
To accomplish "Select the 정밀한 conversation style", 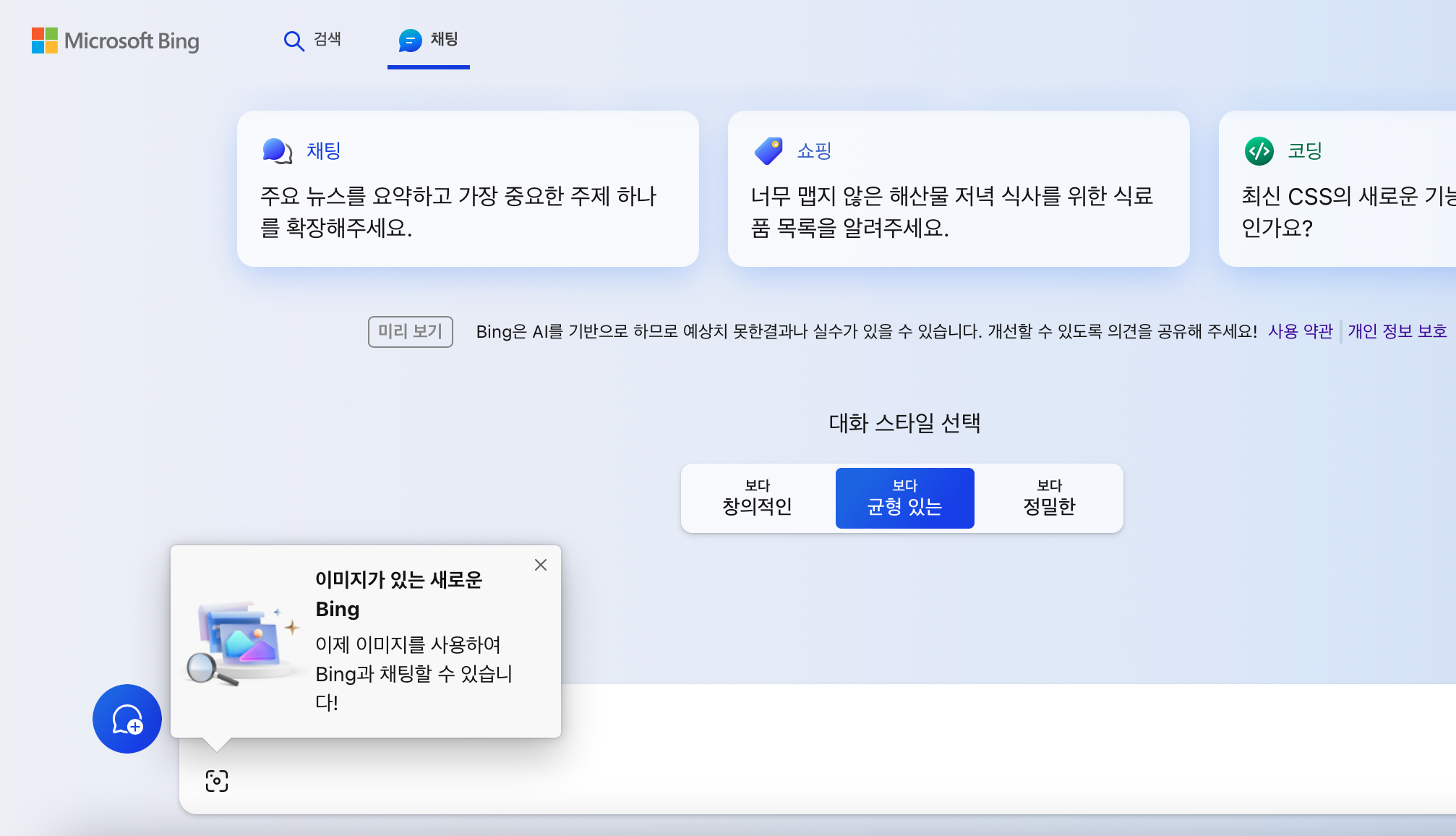I will pos(1049,498).
